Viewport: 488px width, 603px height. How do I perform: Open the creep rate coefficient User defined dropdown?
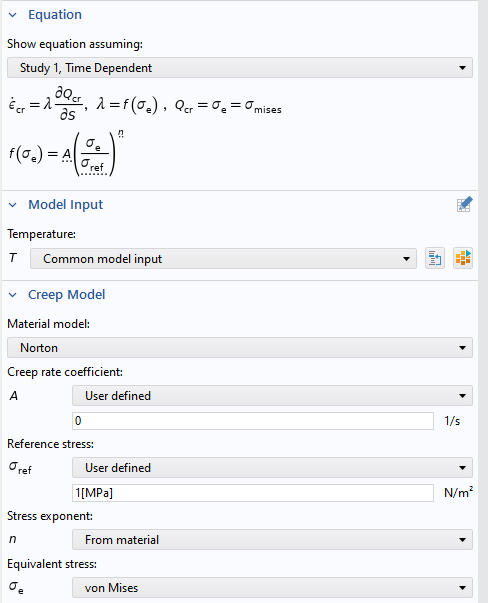272,396
